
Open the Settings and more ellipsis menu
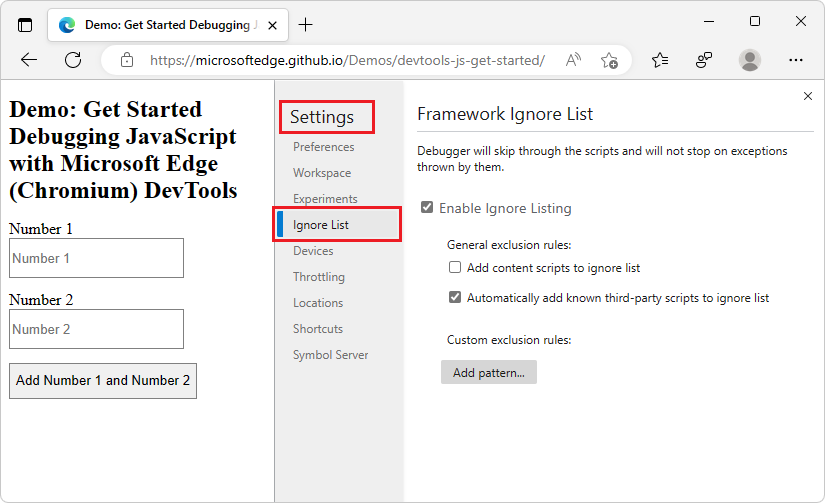tap(796, 60)
